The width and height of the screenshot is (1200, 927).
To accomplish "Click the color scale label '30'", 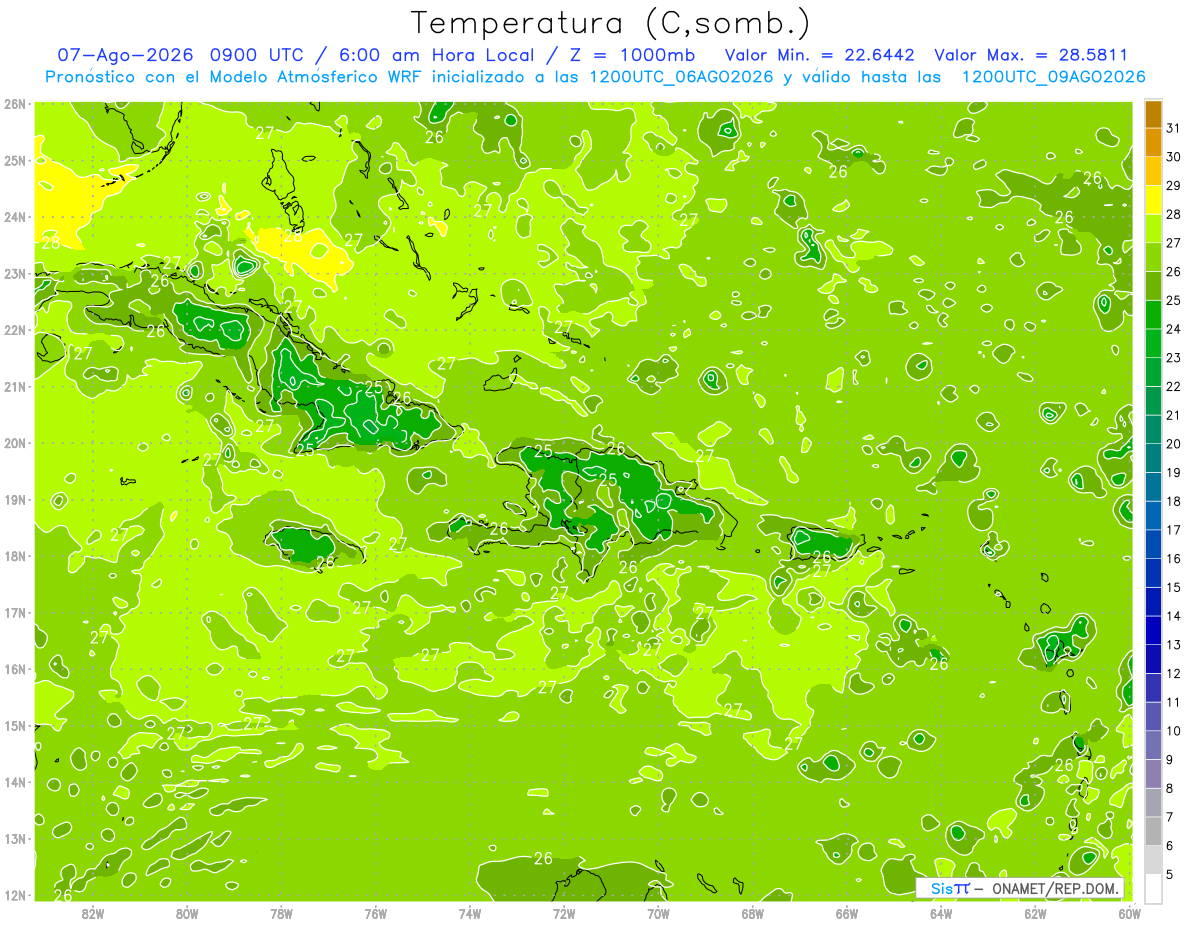I will [x=1173, y=157].
